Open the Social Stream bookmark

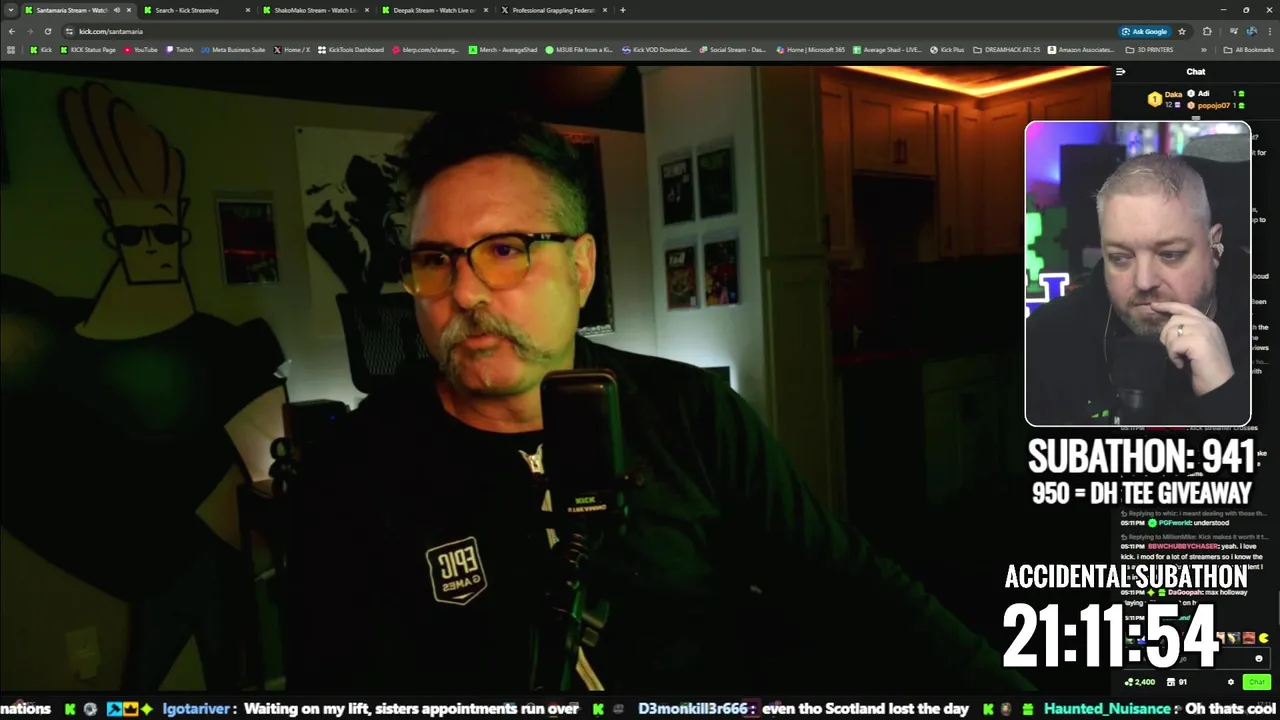733,49
